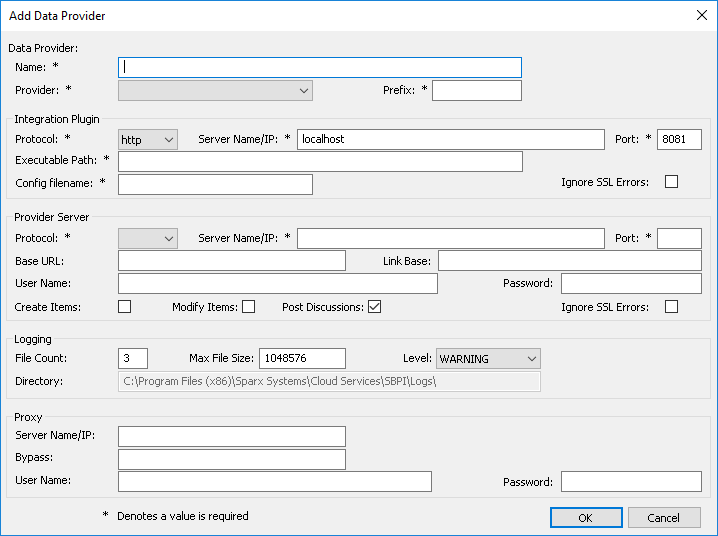The height and width of the screenshot is (536, 718).
Task: Select the Executable Path input field
Action: point(320,162)
